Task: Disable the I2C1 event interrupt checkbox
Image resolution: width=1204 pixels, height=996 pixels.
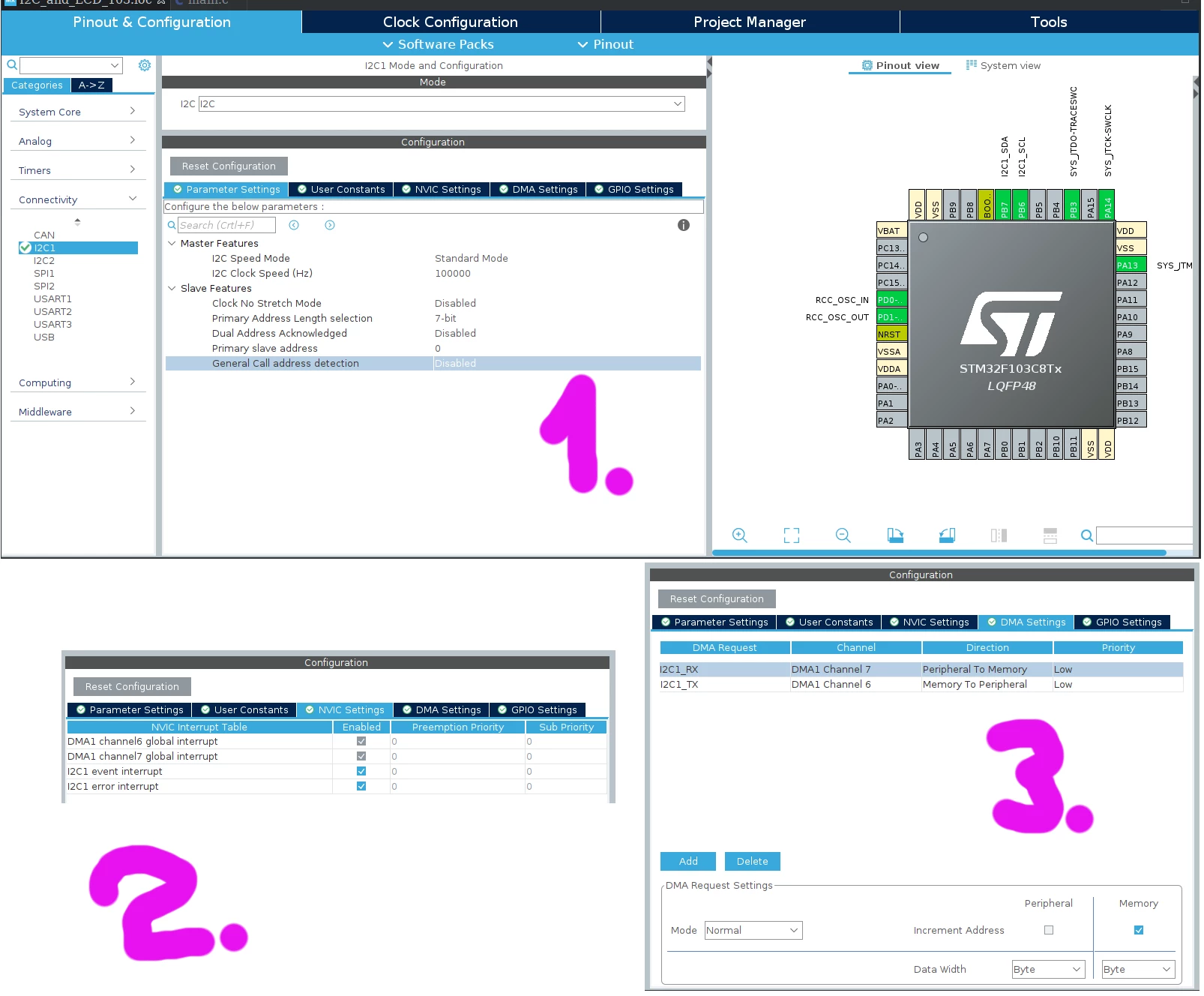Action: pyautogui.click(x=361, y=771)
